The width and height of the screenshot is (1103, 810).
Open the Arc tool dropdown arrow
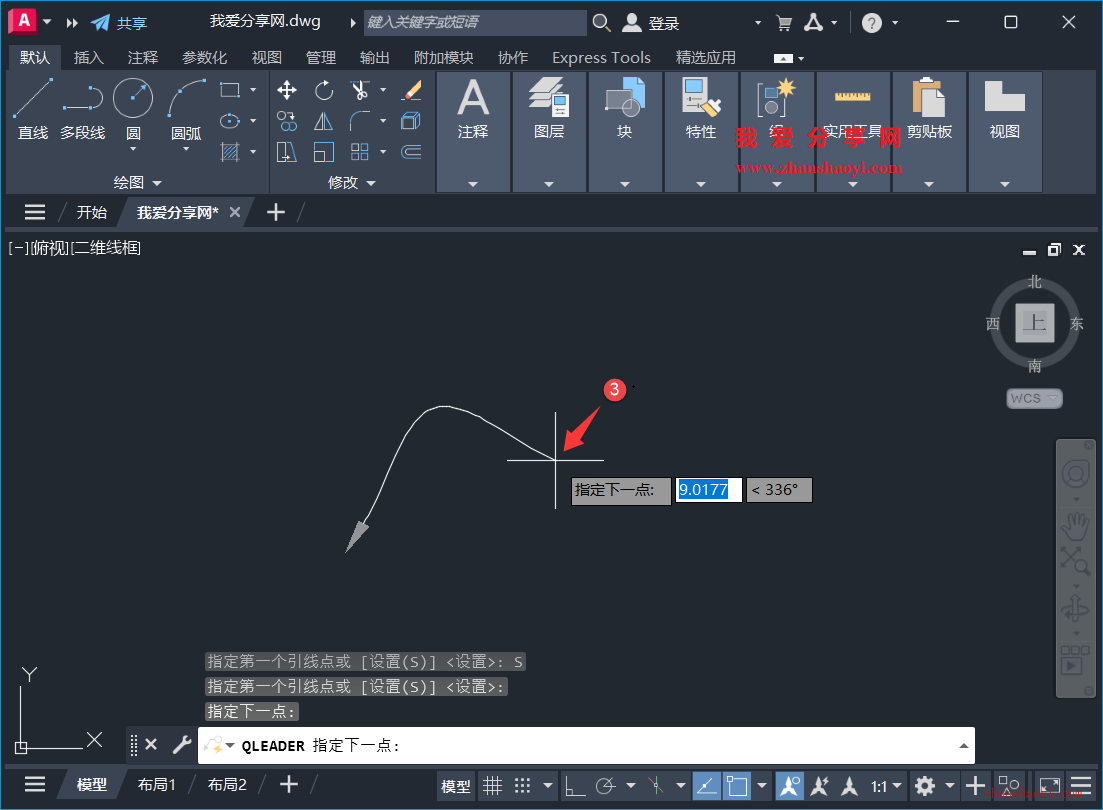tap(186, 149)
